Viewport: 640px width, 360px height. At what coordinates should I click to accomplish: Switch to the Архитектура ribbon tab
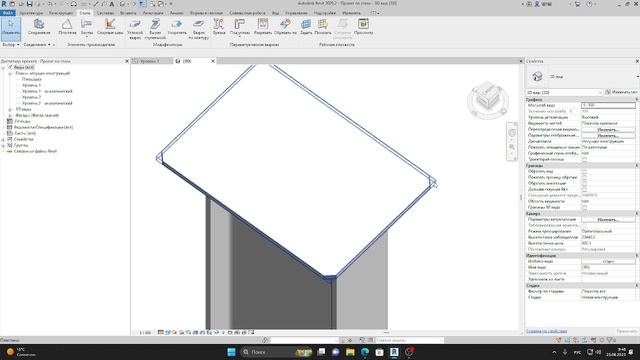click(x=31, y=13)
